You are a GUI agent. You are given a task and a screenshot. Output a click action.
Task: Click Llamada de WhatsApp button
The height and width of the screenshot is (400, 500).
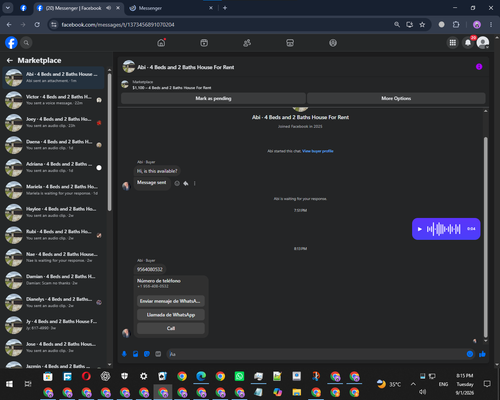171,315
